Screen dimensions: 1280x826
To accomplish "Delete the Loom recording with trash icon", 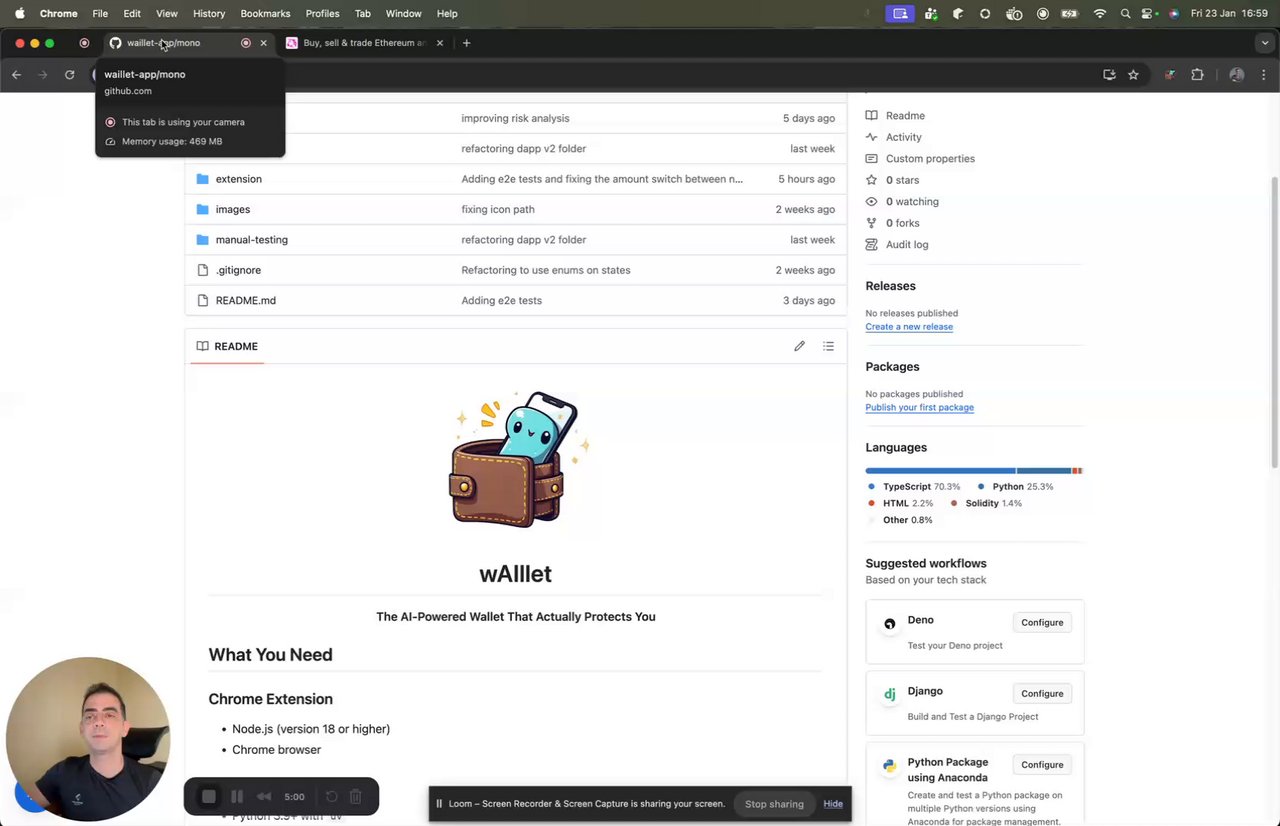I will (355, 797).
